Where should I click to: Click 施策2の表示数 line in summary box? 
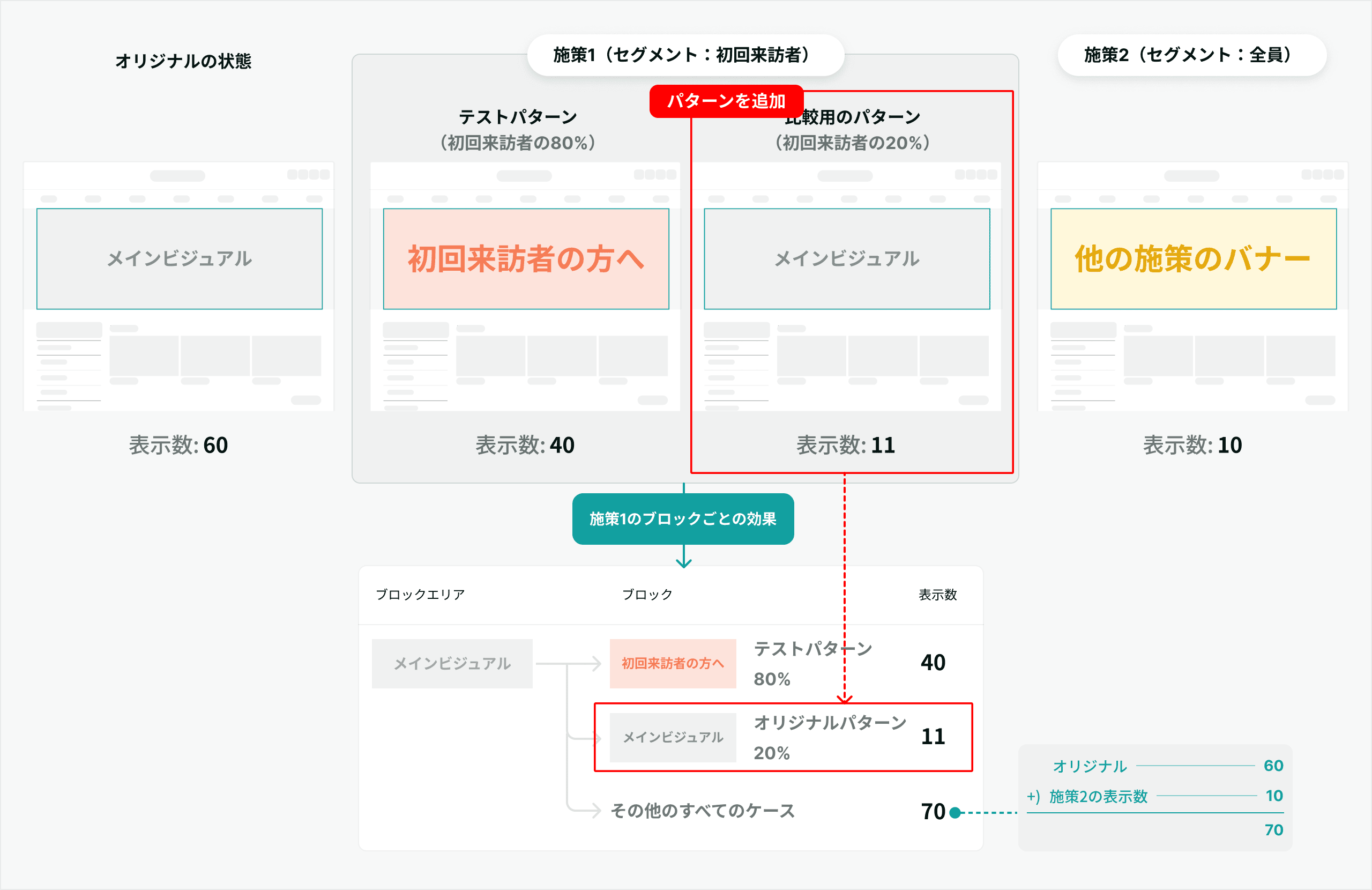(x=1098, y=797)
